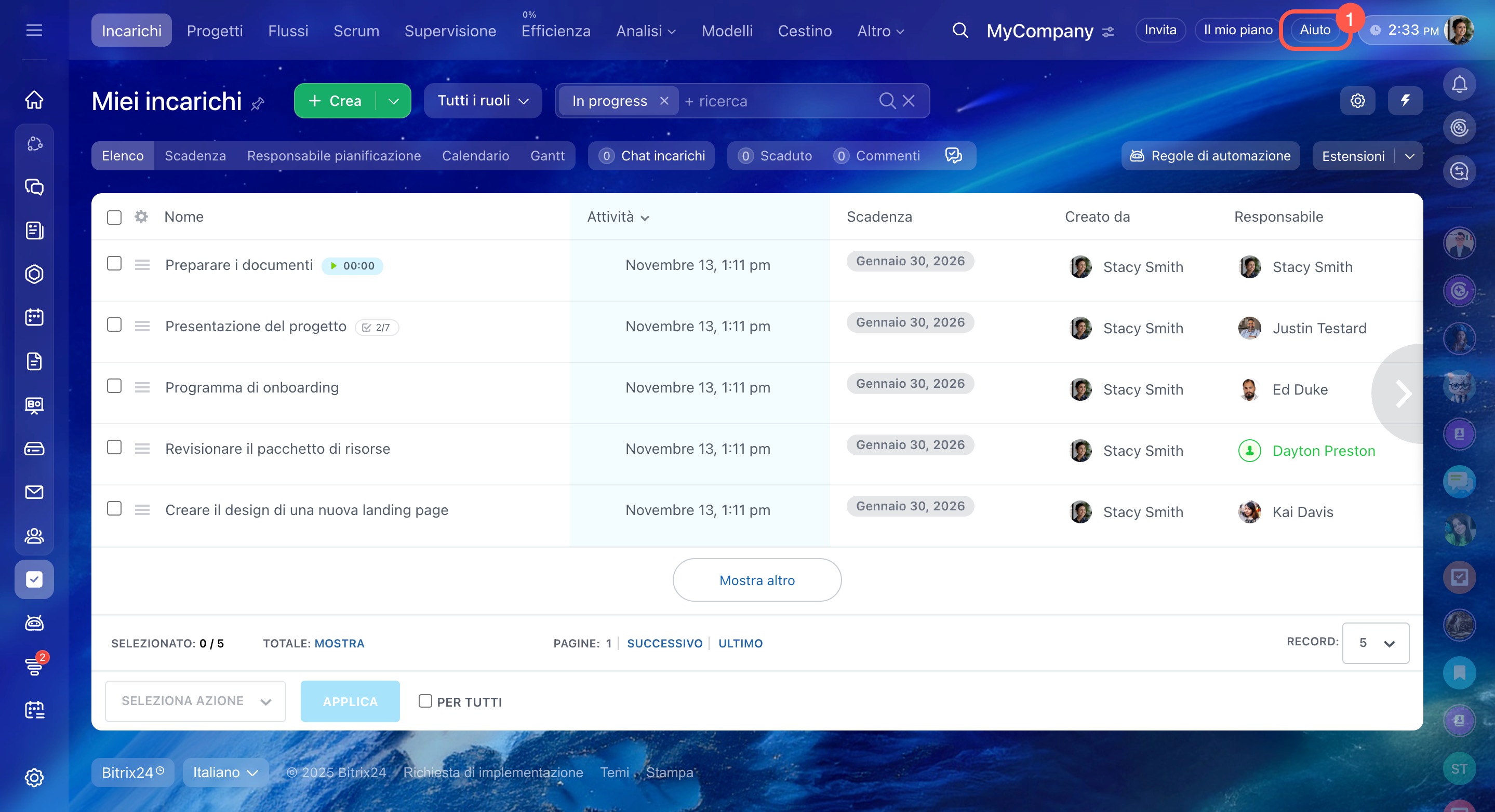This screenshot has width=1495, height=812.
Task: Go to SUCCESSIVO page link
Action: click(664, 643)
